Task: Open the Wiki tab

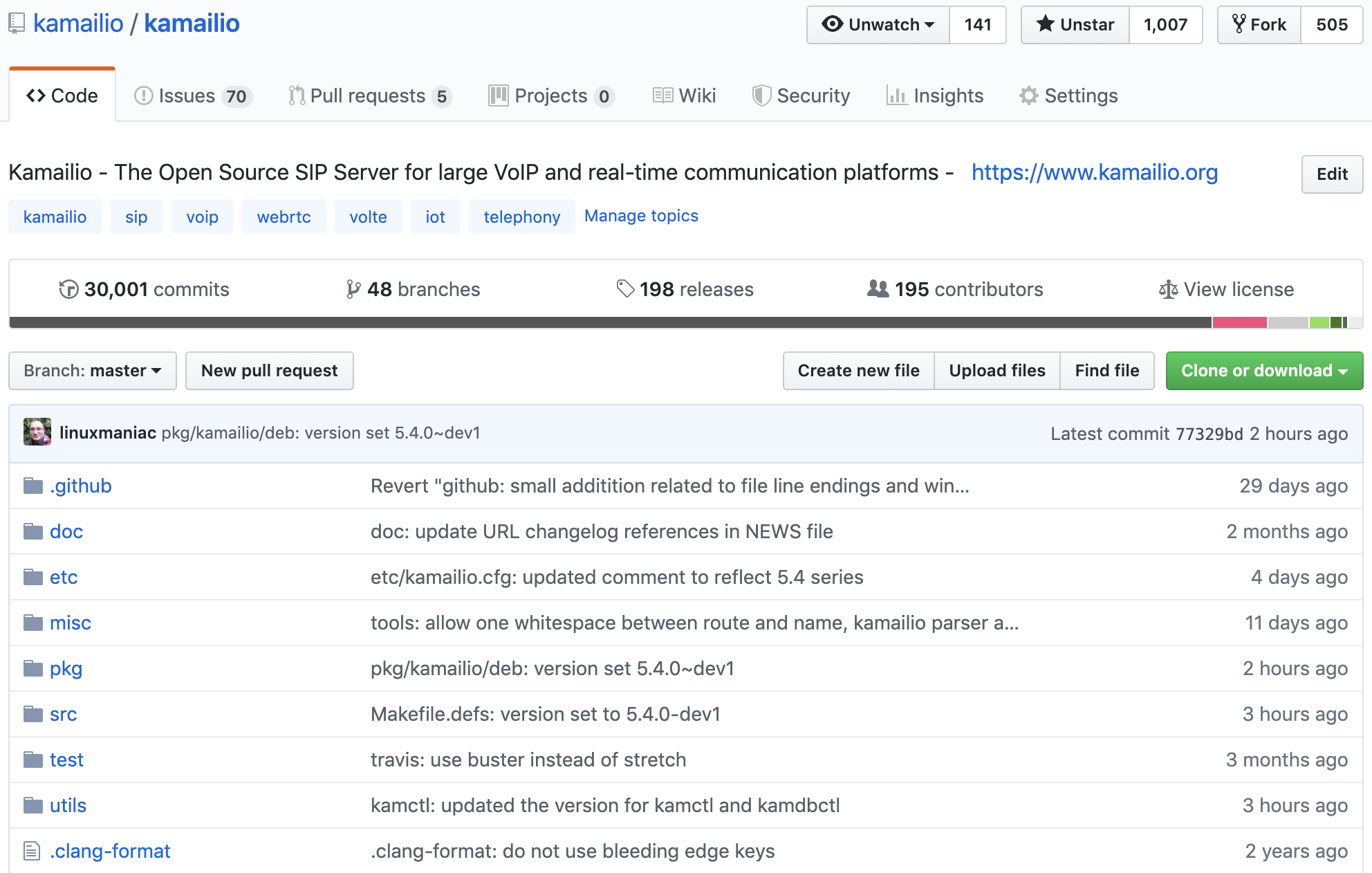Action: [x=684, y=95]
